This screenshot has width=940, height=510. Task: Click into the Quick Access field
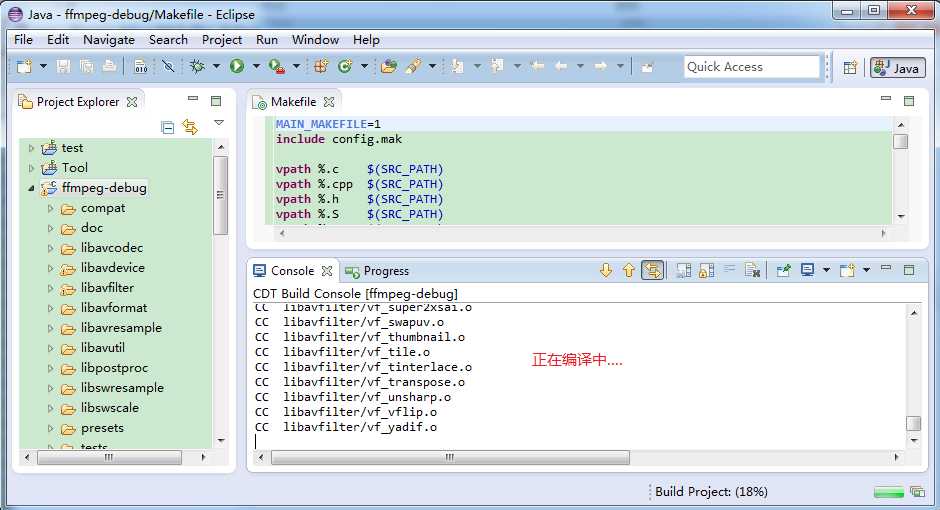(752, 67)
